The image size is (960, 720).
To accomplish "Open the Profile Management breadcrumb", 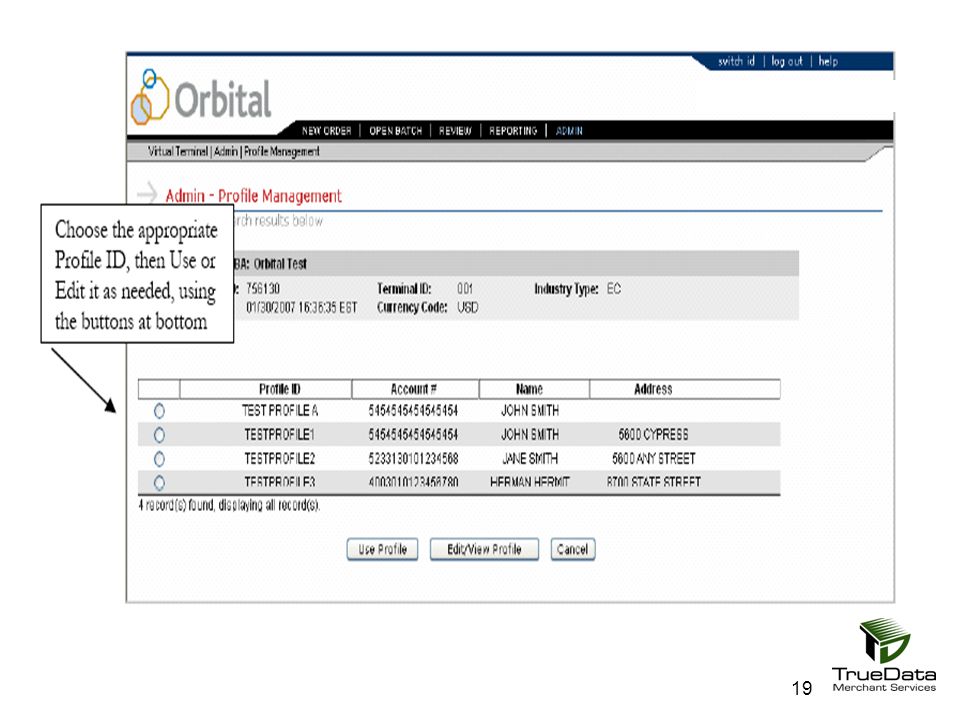I will tap(282, 151).
